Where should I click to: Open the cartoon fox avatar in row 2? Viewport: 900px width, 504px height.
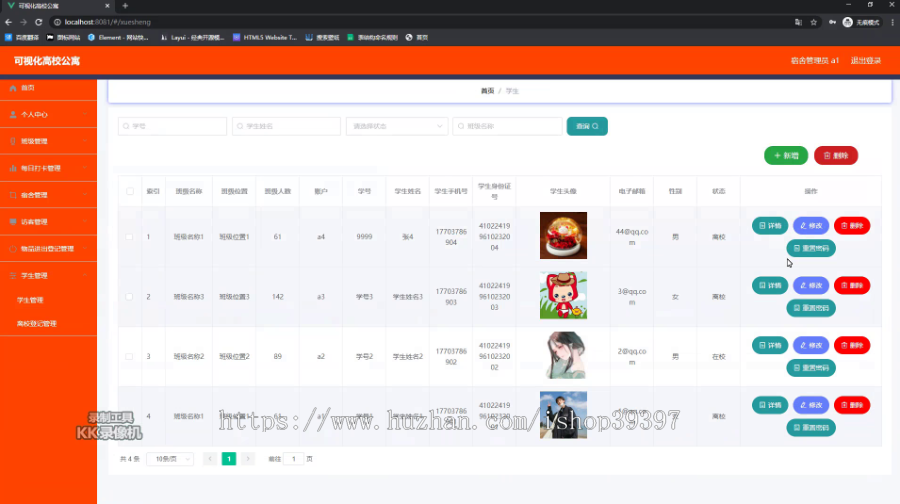(x=563, y=295)
